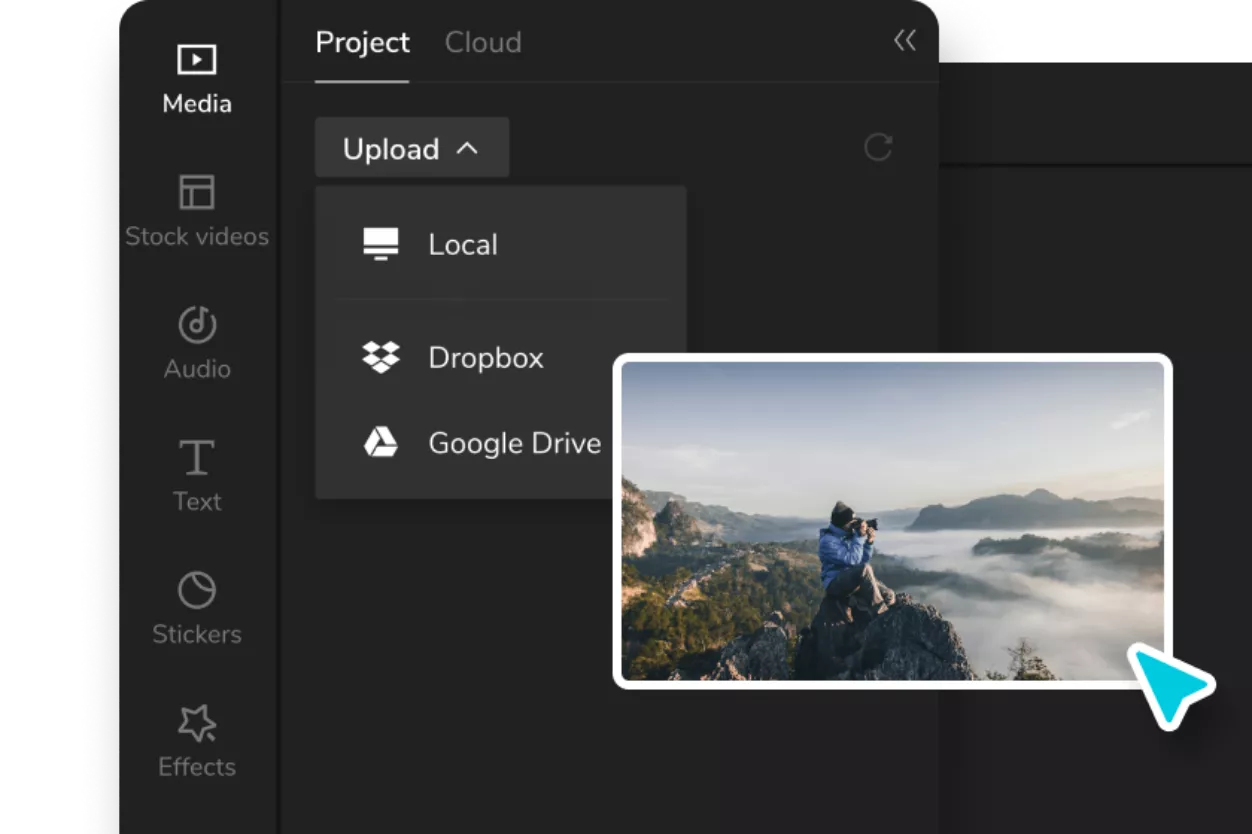Click the Stickers label text
The width and height of the screenshot is (1252, 834).
(x=197, y=634)
